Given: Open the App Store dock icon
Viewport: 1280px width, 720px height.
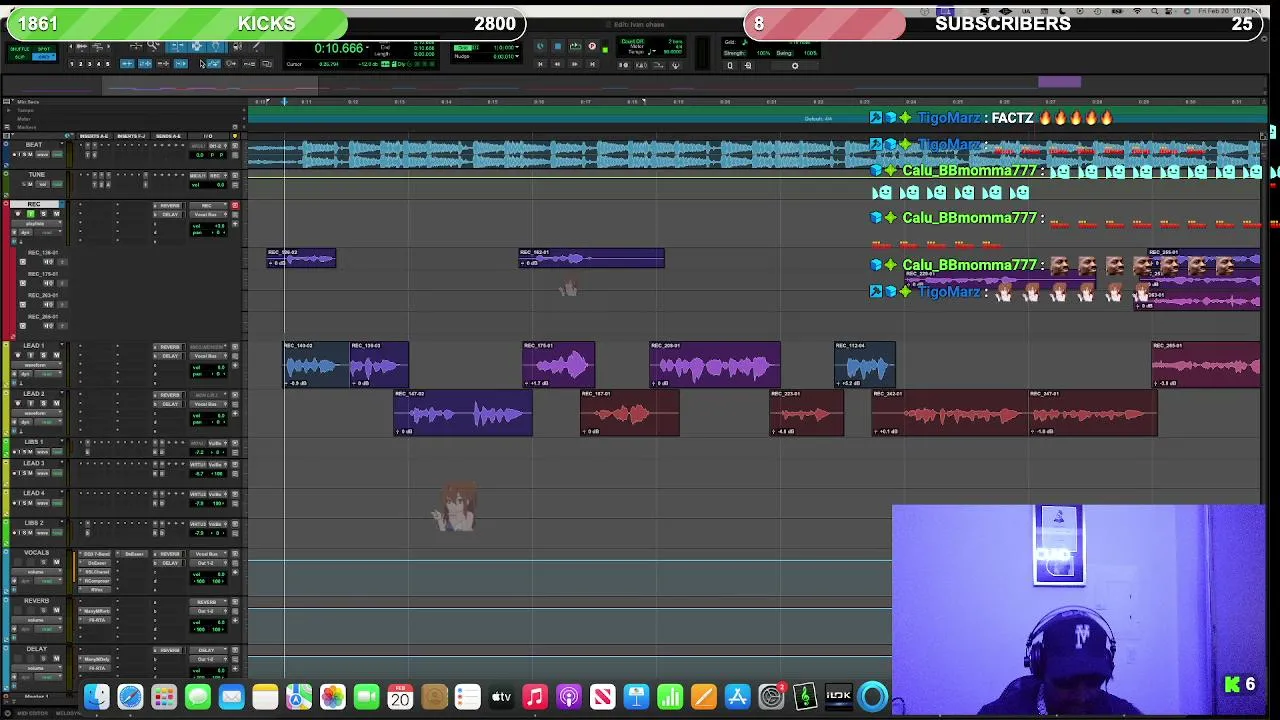Looking at the screenshot, I should [737, 697].
